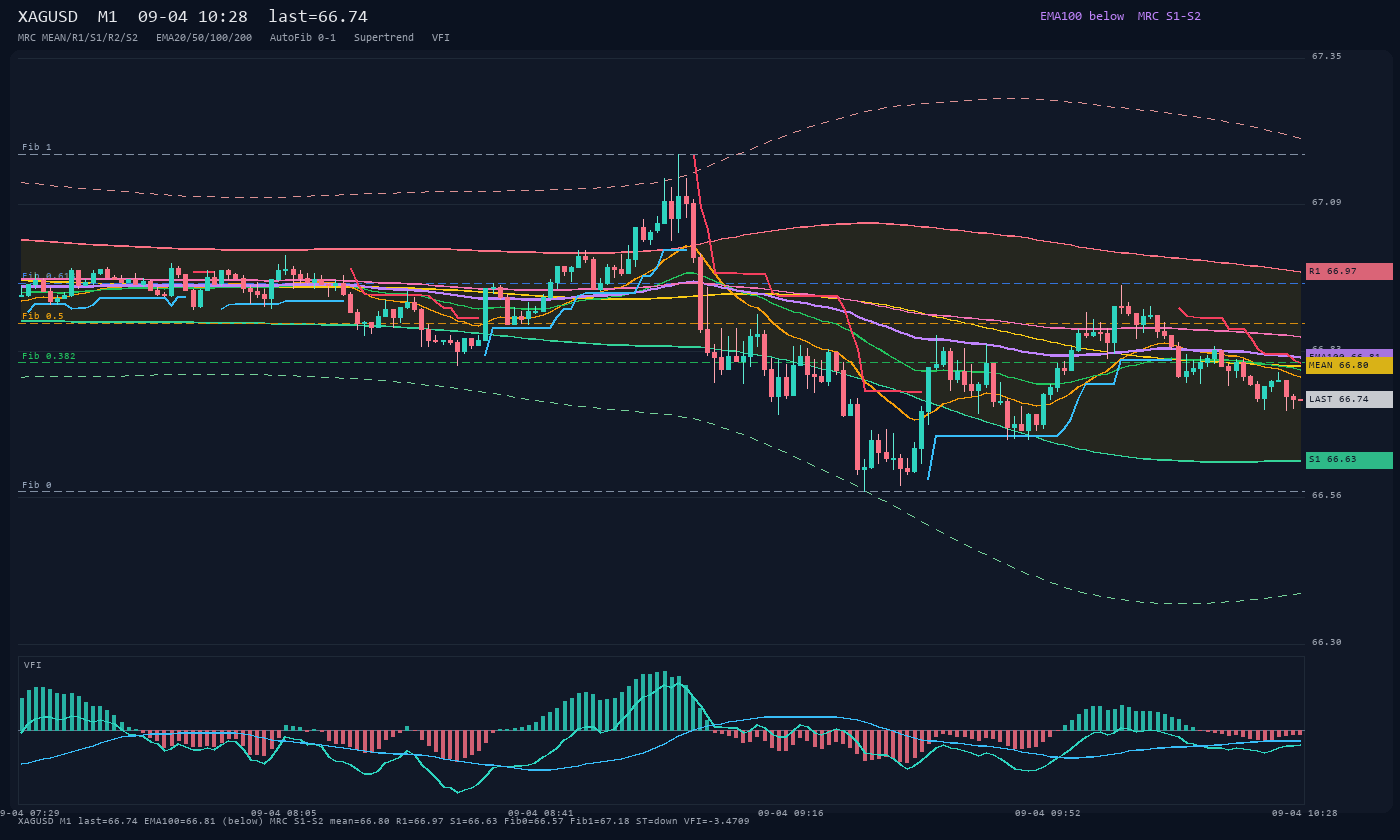
Task: Select the 'Supertrend' indicator label
Action: click(x=384, y=37)
